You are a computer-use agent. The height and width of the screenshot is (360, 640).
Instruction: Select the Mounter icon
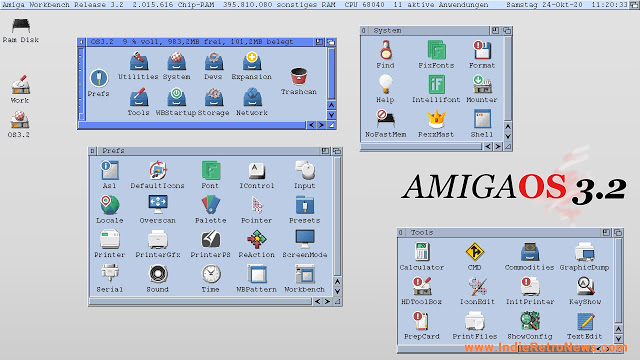click(482, 84)
